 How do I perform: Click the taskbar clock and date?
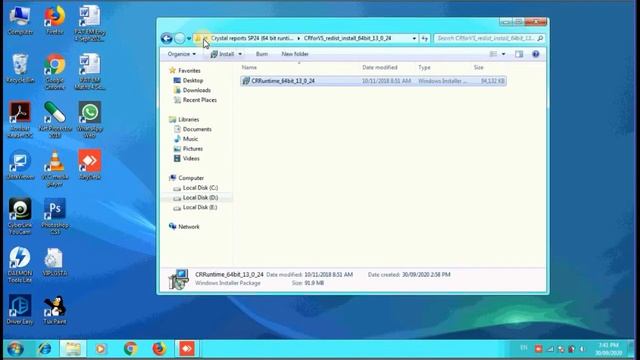click(609, 349)
